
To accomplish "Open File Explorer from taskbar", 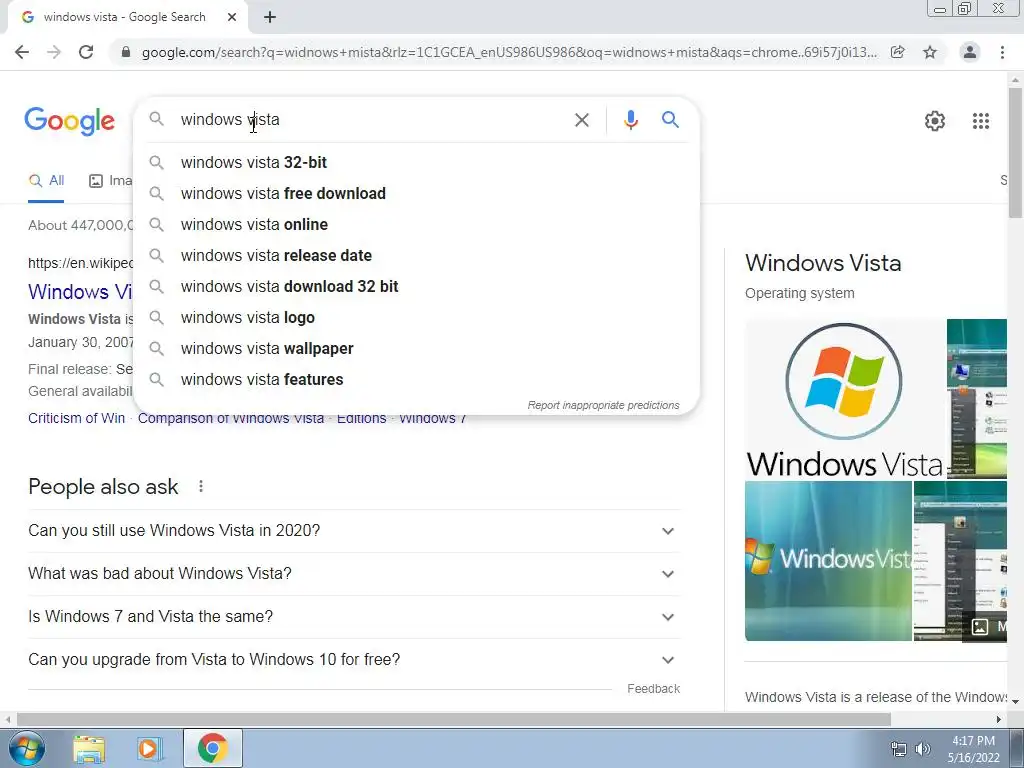I will [x=89, y=749].
